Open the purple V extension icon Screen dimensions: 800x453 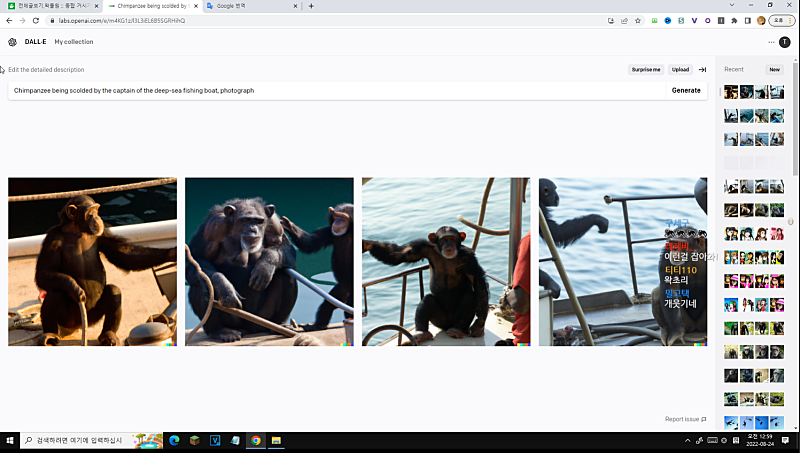pyautogui.click(x=694, y=20)
